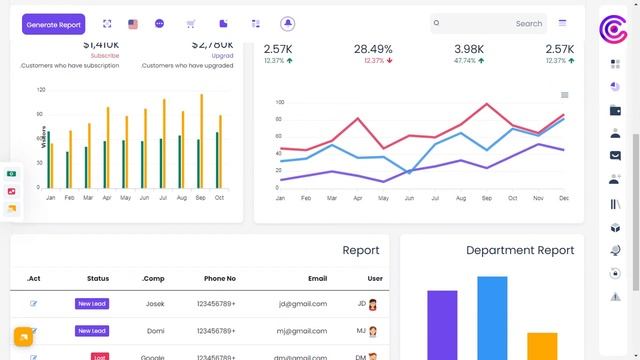Screen dimensions: 640x360
Task: Open the line chart options menu icon
Action: [x=564, y=95]
